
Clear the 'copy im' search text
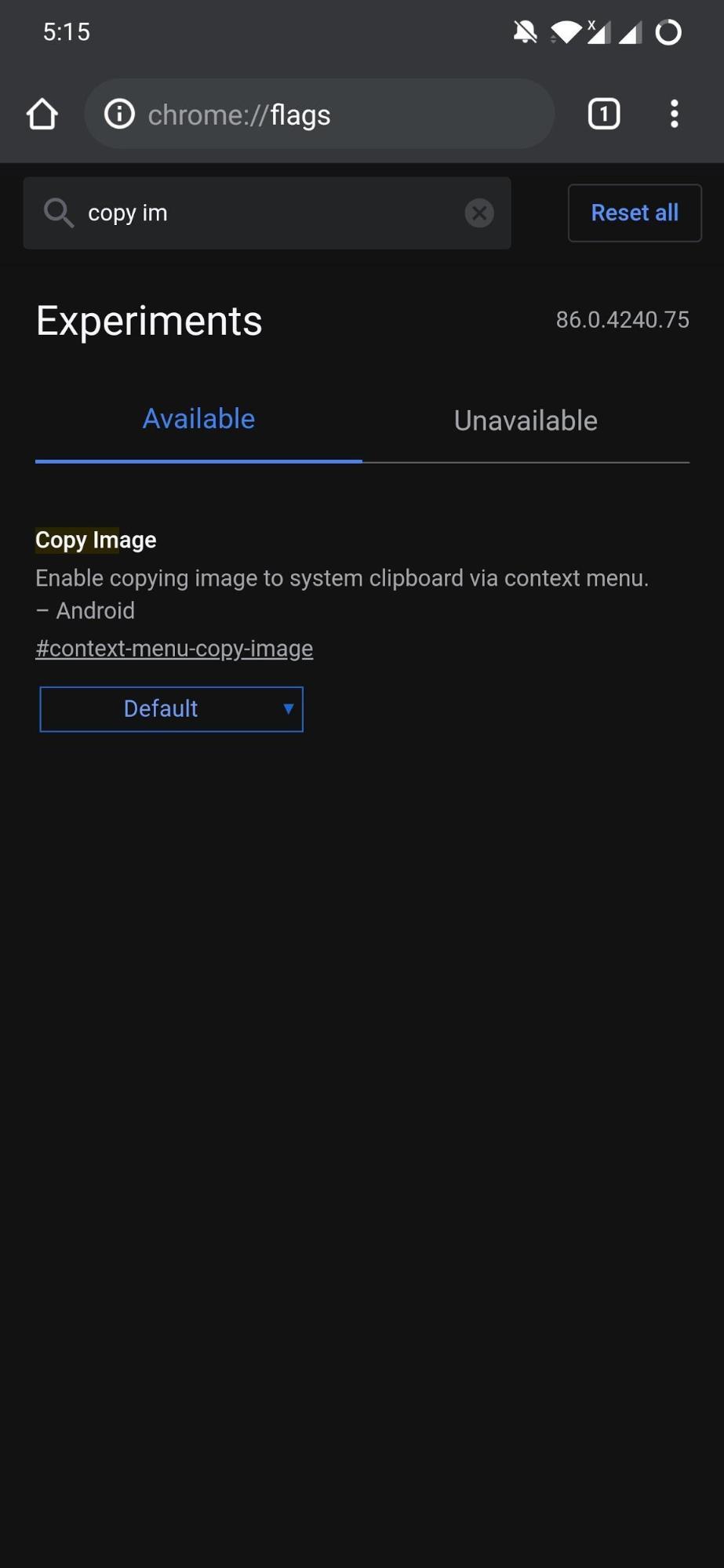(x=479, y=213)
